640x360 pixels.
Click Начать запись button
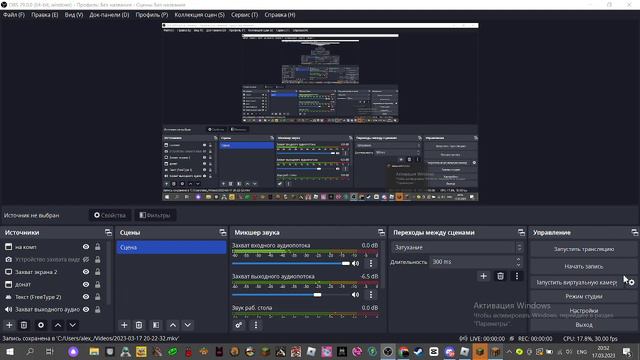tap(584, 267)
